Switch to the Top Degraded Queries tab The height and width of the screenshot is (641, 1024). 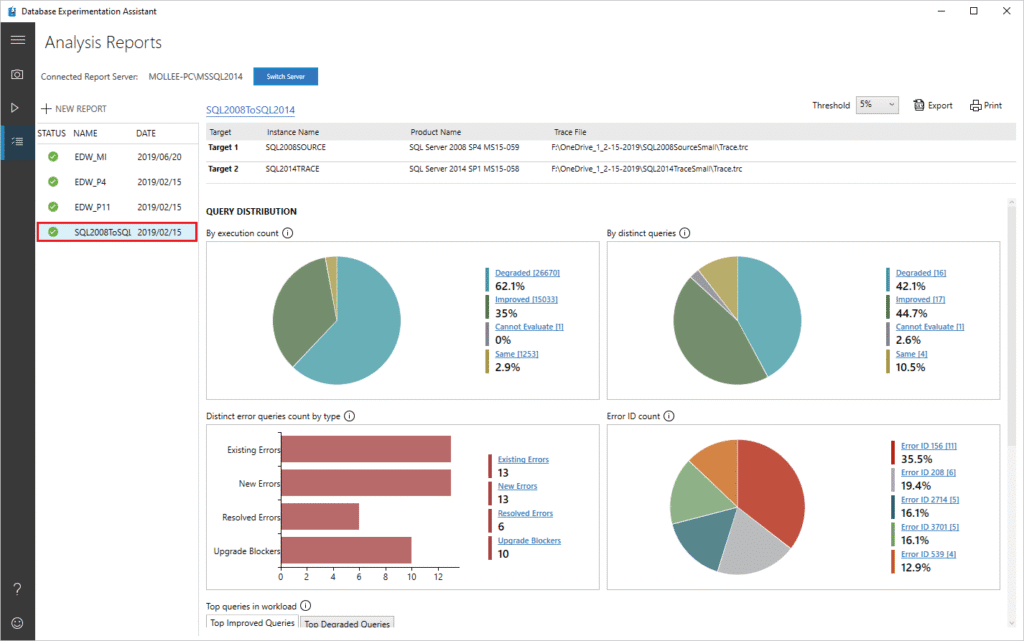tap(347, 622)
